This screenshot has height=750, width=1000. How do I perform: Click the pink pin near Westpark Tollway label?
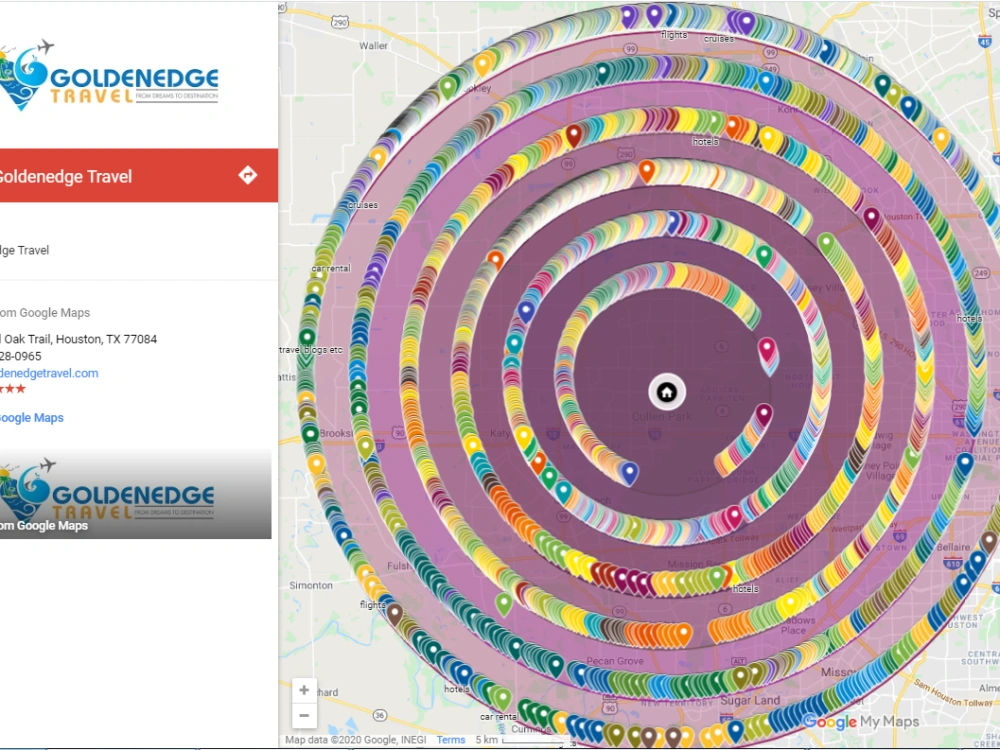coord(733,517)
